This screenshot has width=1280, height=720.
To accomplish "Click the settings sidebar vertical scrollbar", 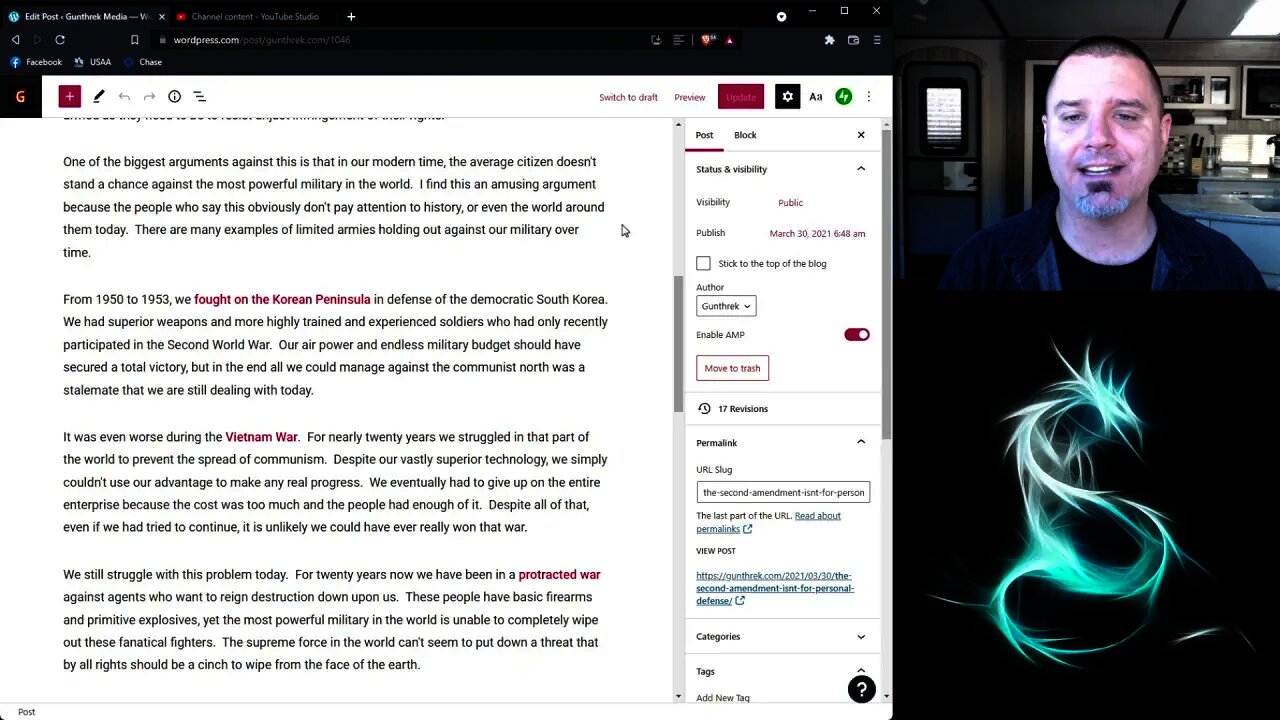I will click(x=886, y=284).
